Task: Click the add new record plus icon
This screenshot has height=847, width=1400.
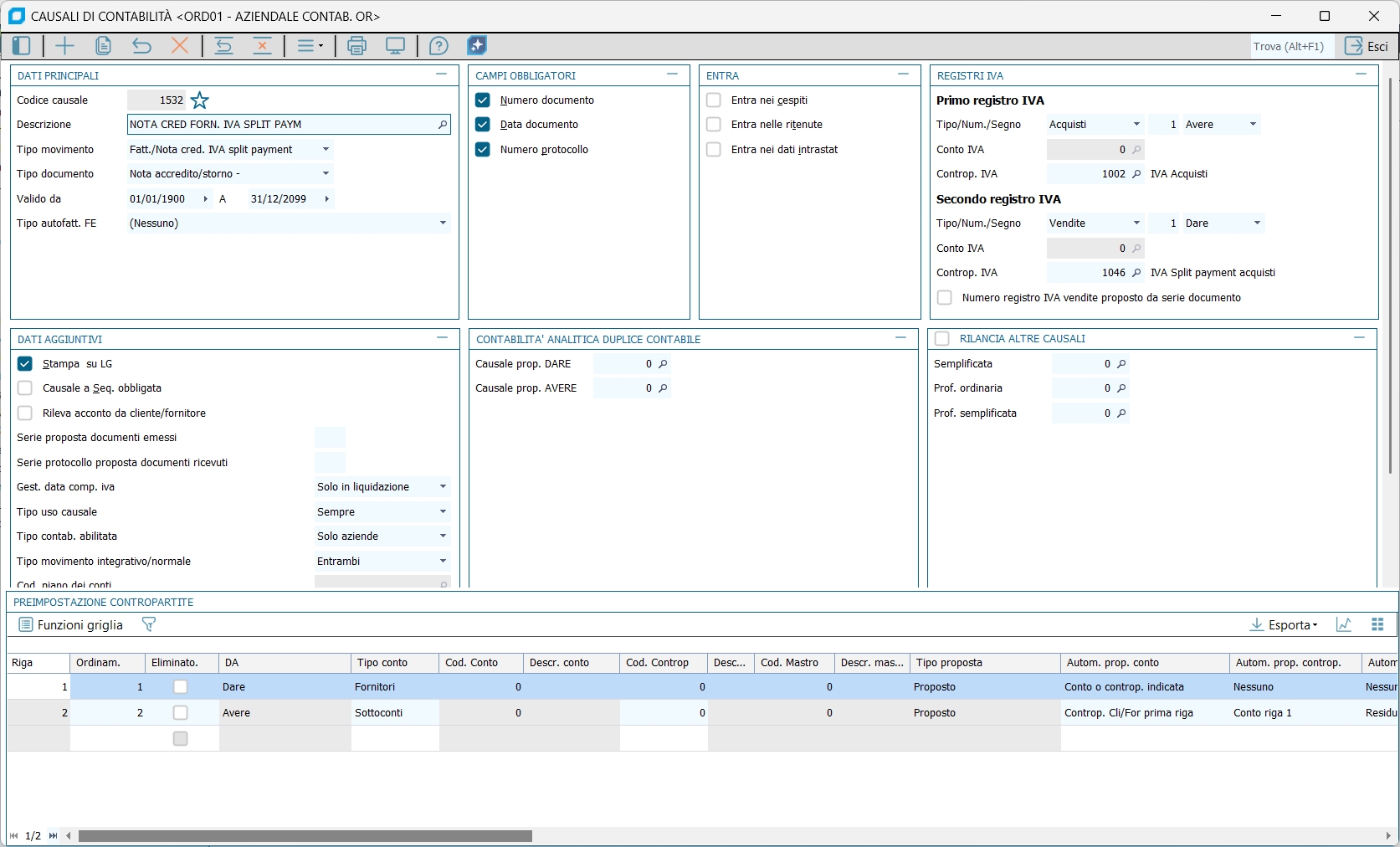Action: [64, 46]
